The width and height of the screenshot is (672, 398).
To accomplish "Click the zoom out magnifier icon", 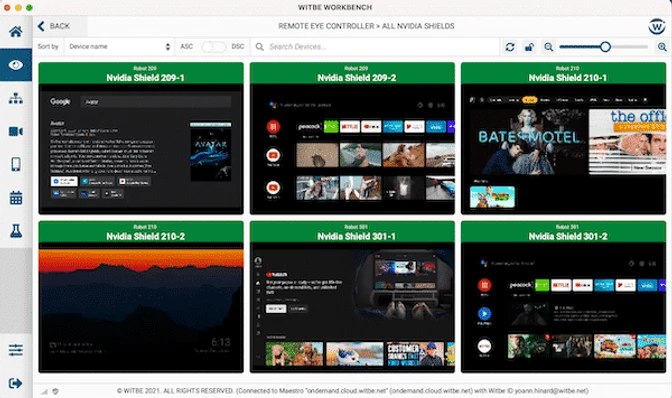I will click(x=548, y=47).
